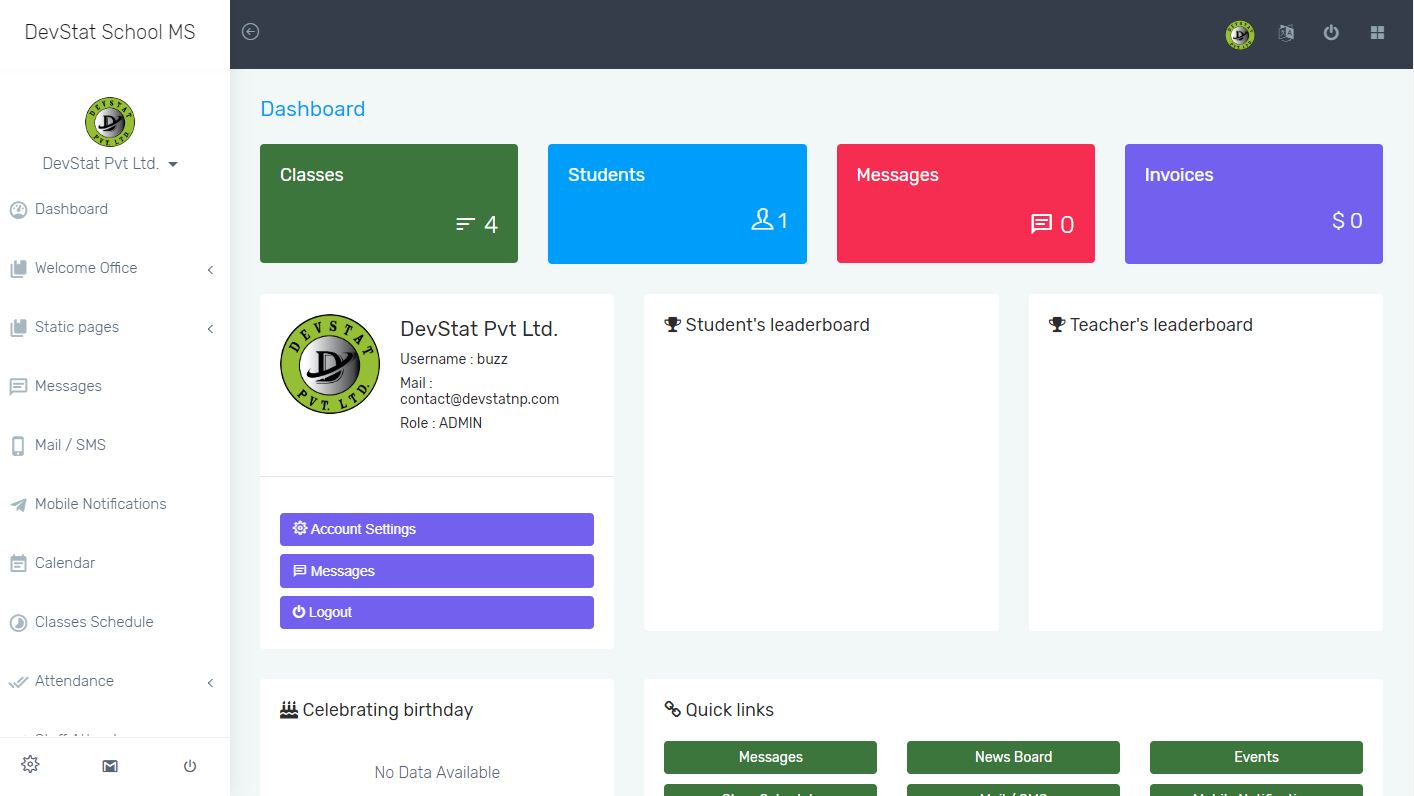Open user avatar icon in top bar
This screenshot has height=796, width=1414.
click(1240, 34)
